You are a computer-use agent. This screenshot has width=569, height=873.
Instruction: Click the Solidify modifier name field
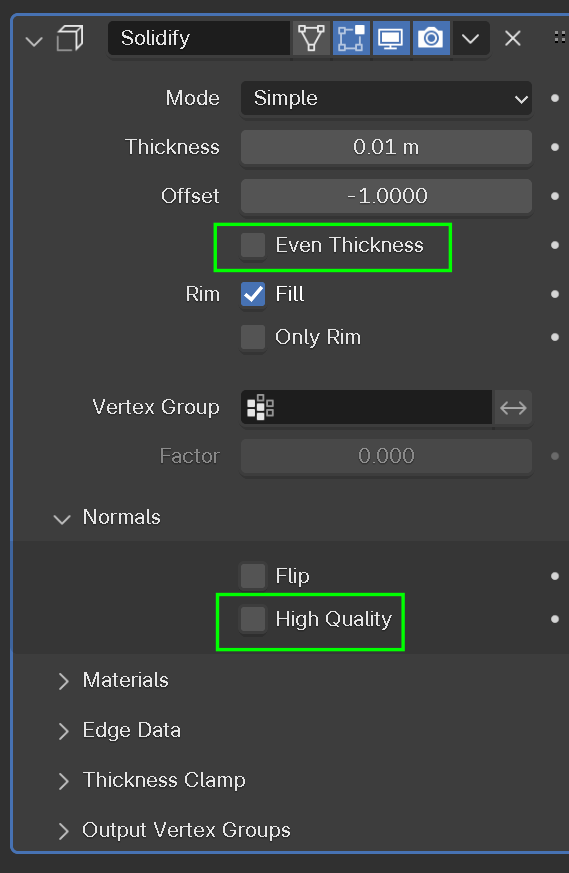[x=199, y=38]
